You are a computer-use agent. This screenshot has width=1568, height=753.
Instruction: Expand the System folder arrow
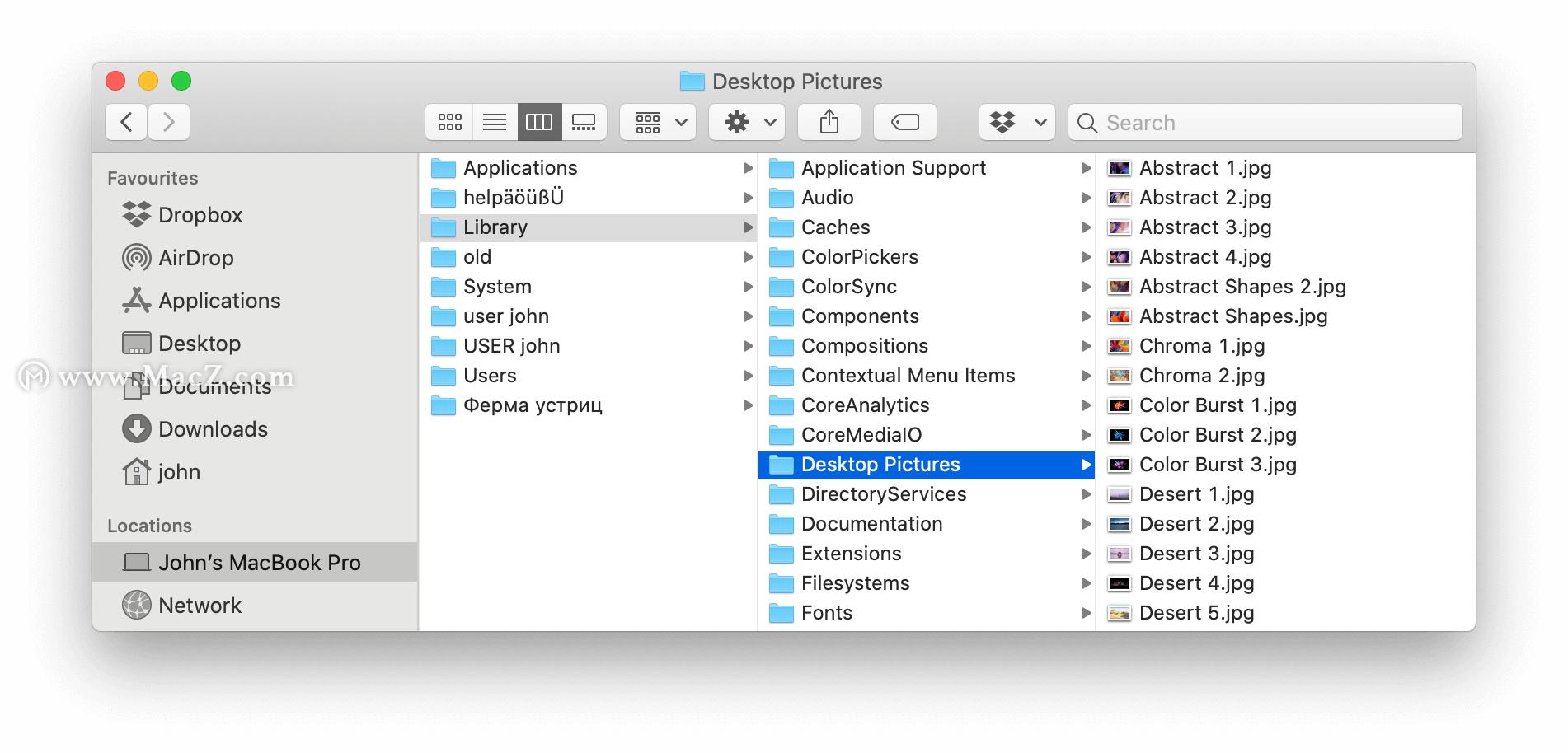[x=748, y=287]
